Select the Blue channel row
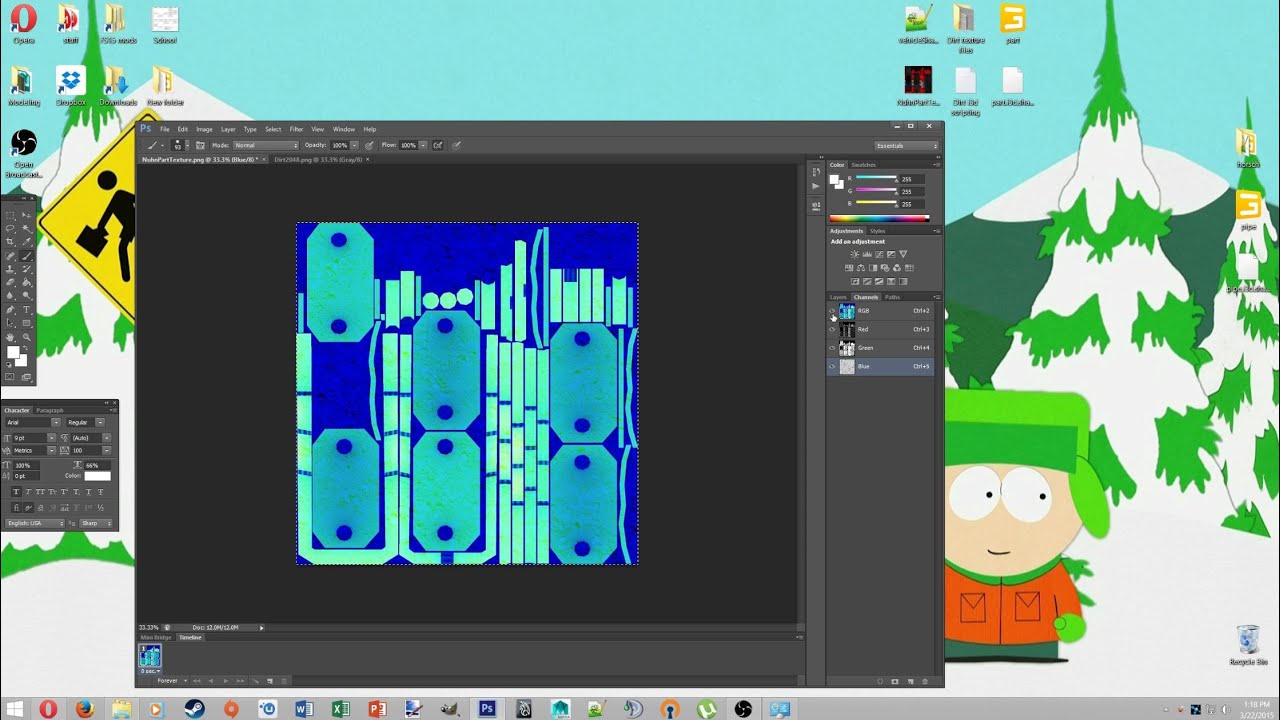The image size is (1280, 720). 881,367
